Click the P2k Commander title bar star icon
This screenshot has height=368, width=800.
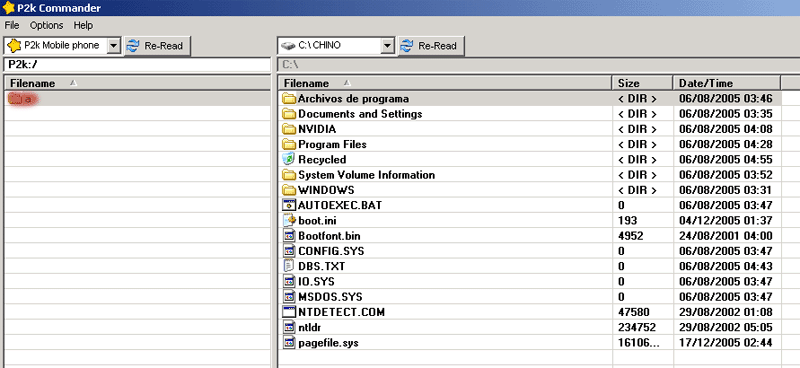[x=8, y=8]
